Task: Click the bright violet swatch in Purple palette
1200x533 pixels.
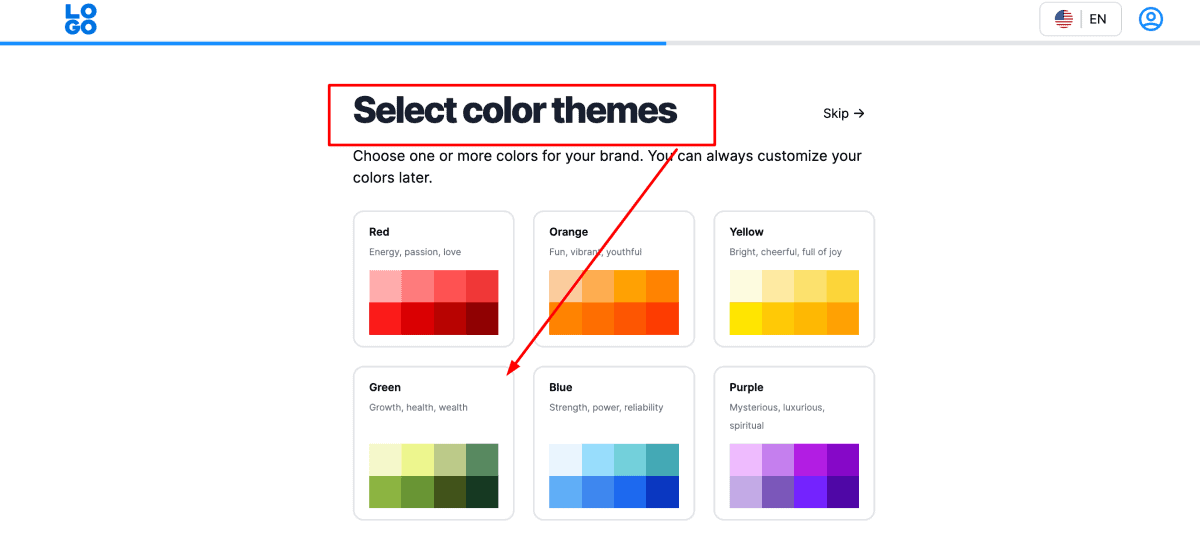Action: coord(810,492)
